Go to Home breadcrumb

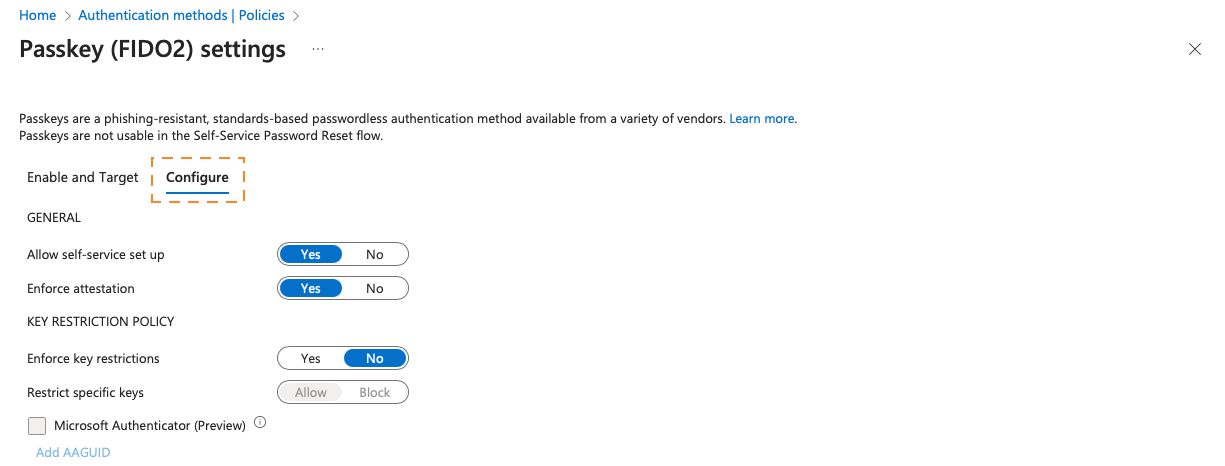click(x=38, y=15)
